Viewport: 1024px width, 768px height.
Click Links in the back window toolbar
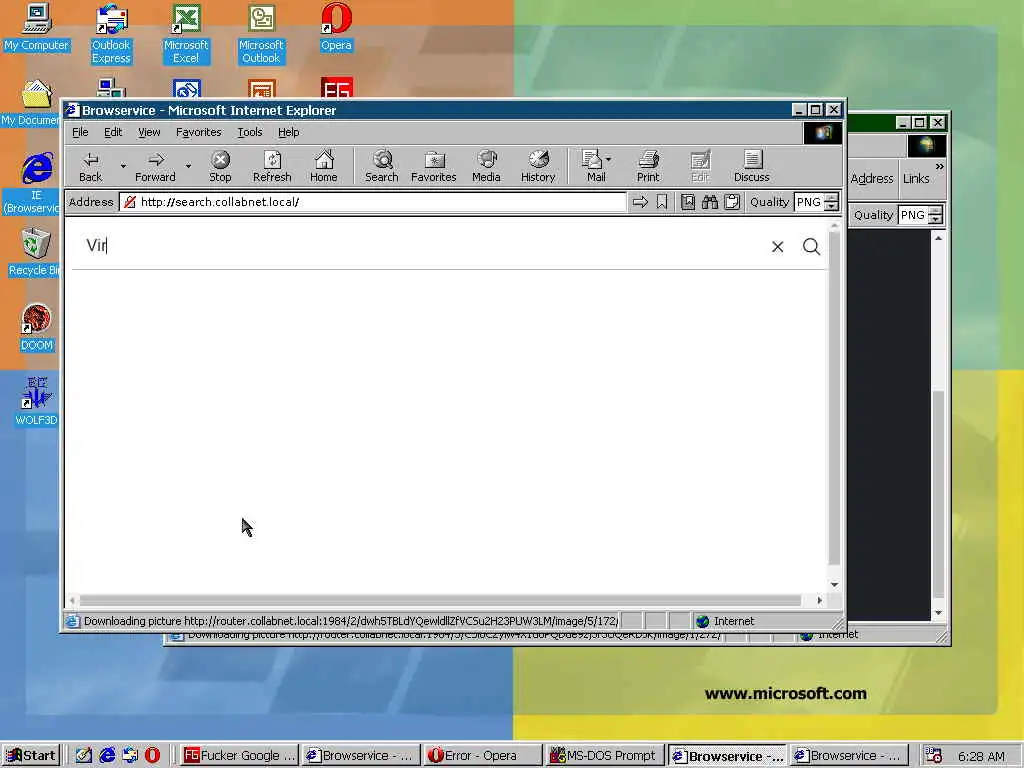(916, 178)
